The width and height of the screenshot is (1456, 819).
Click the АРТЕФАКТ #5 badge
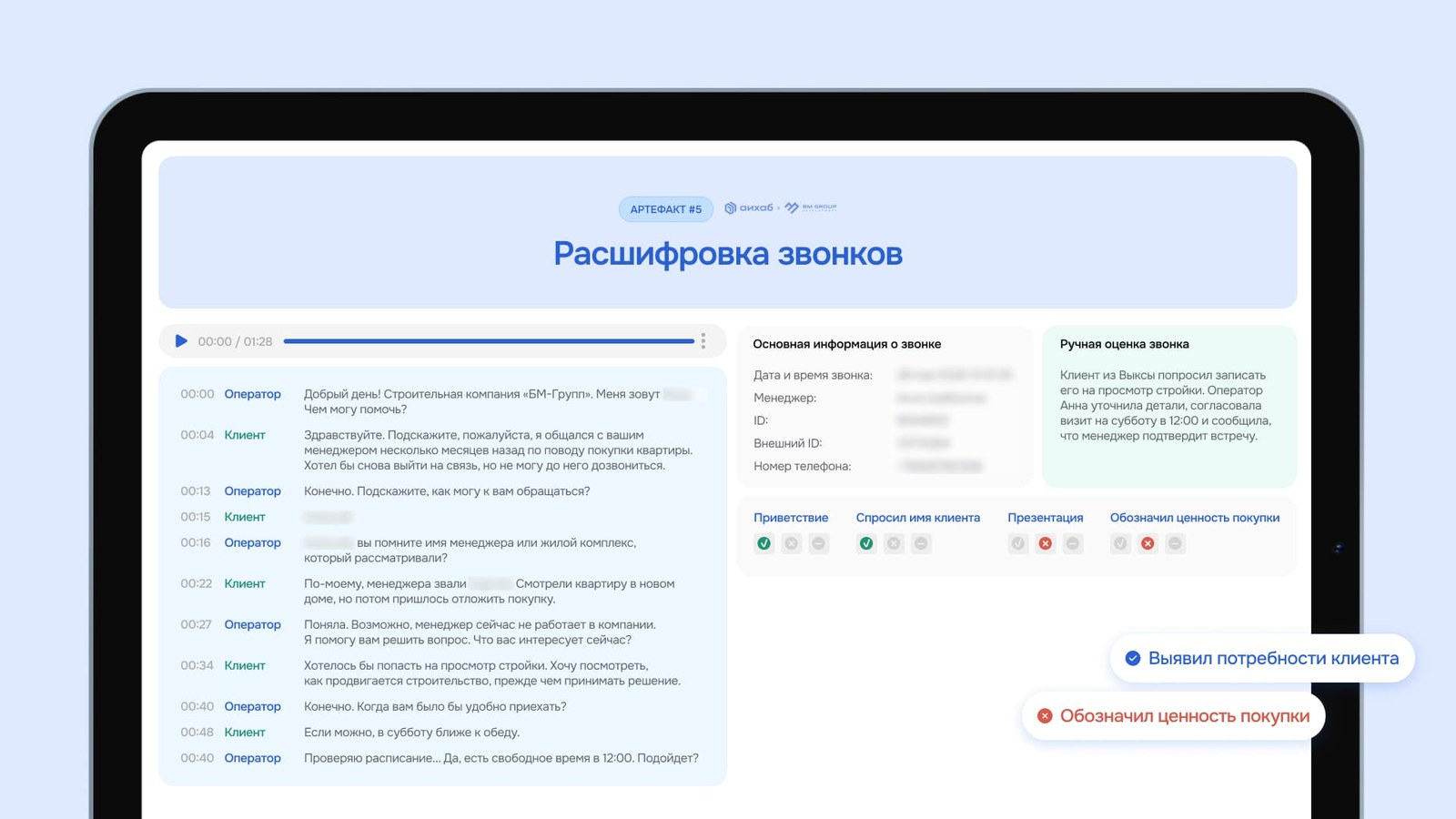(666, 209)
